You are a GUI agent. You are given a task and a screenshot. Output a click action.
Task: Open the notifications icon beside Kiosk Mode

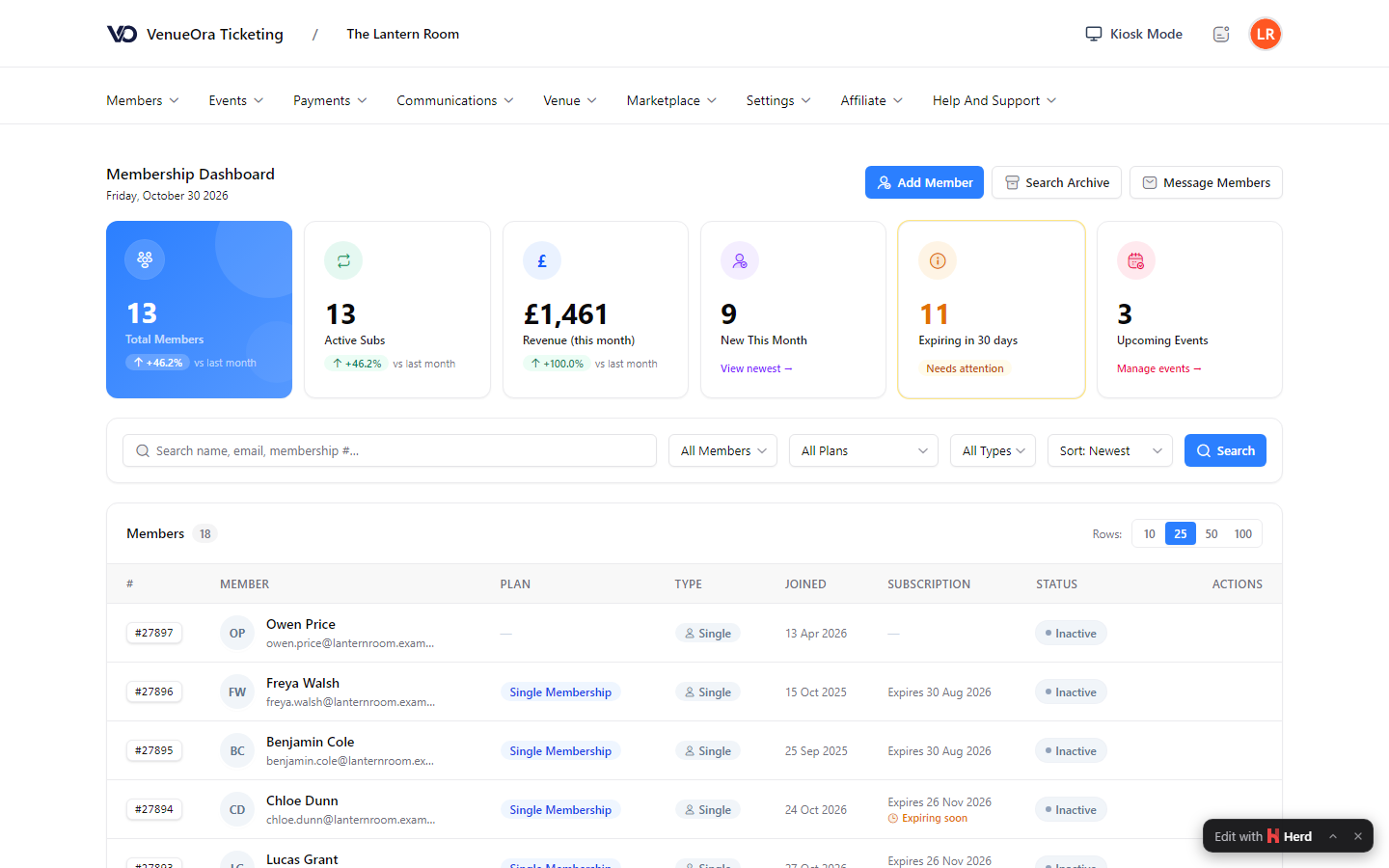point(1221,34)
